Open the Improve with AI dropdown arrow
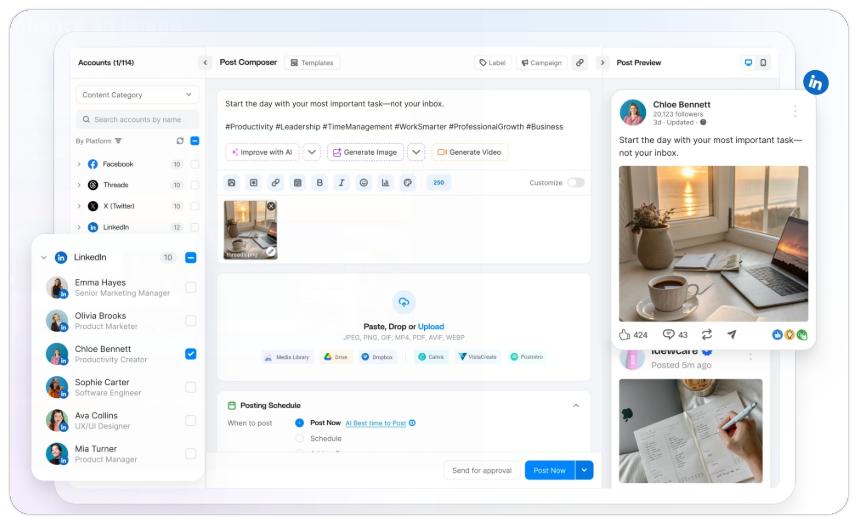This screenshot has height=524, width=858. pos(311,152)
